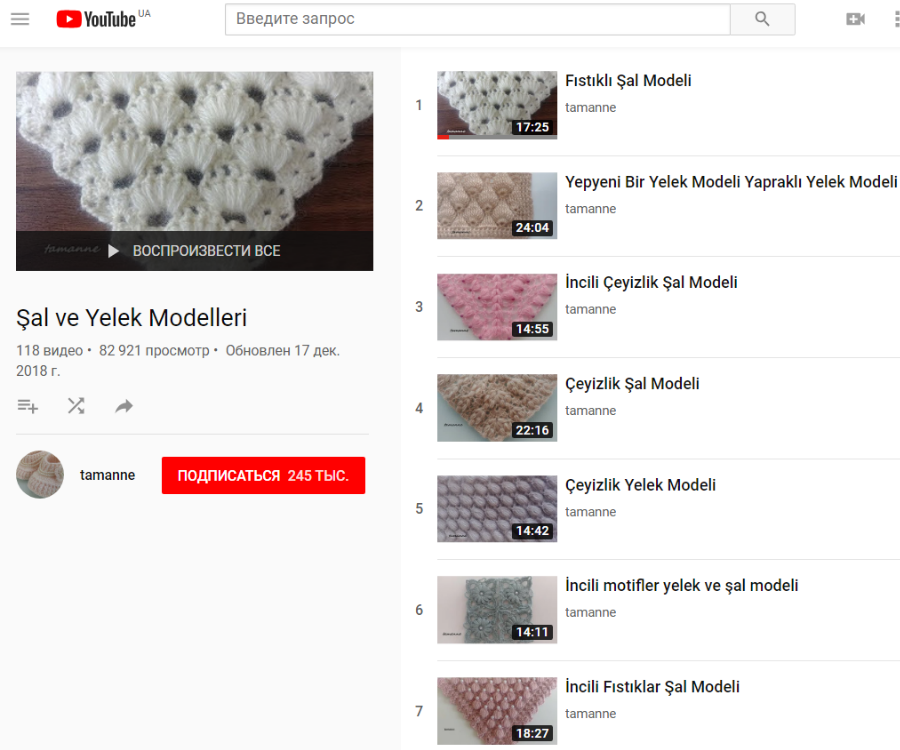Select İncili motifler yelek ve şal thumbnail
The image size is (900, 750).
click(497, 610)
